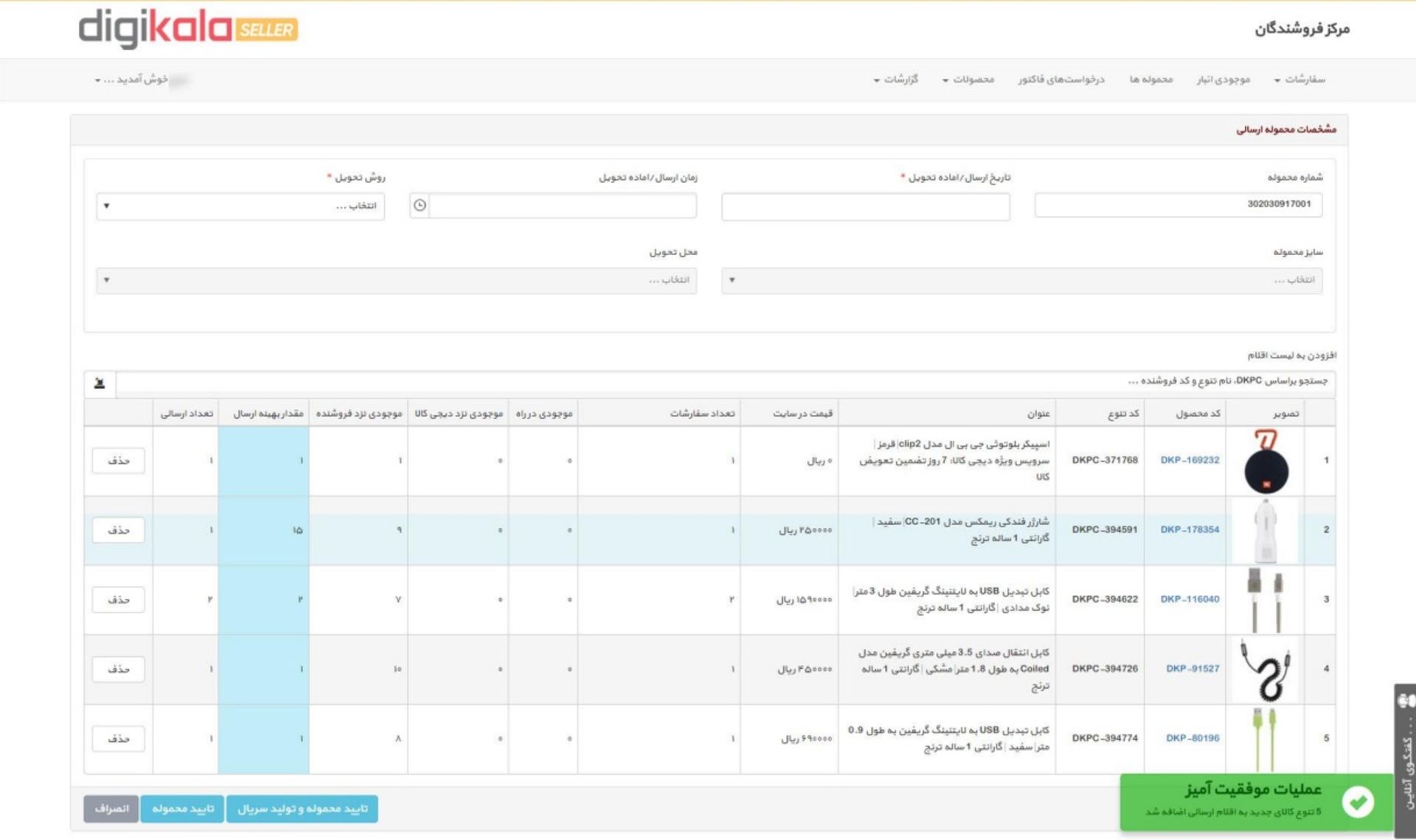Click the تعداد ارسالی column header
This screenshot has height=840, width=1416.
(x=187, y=414)
